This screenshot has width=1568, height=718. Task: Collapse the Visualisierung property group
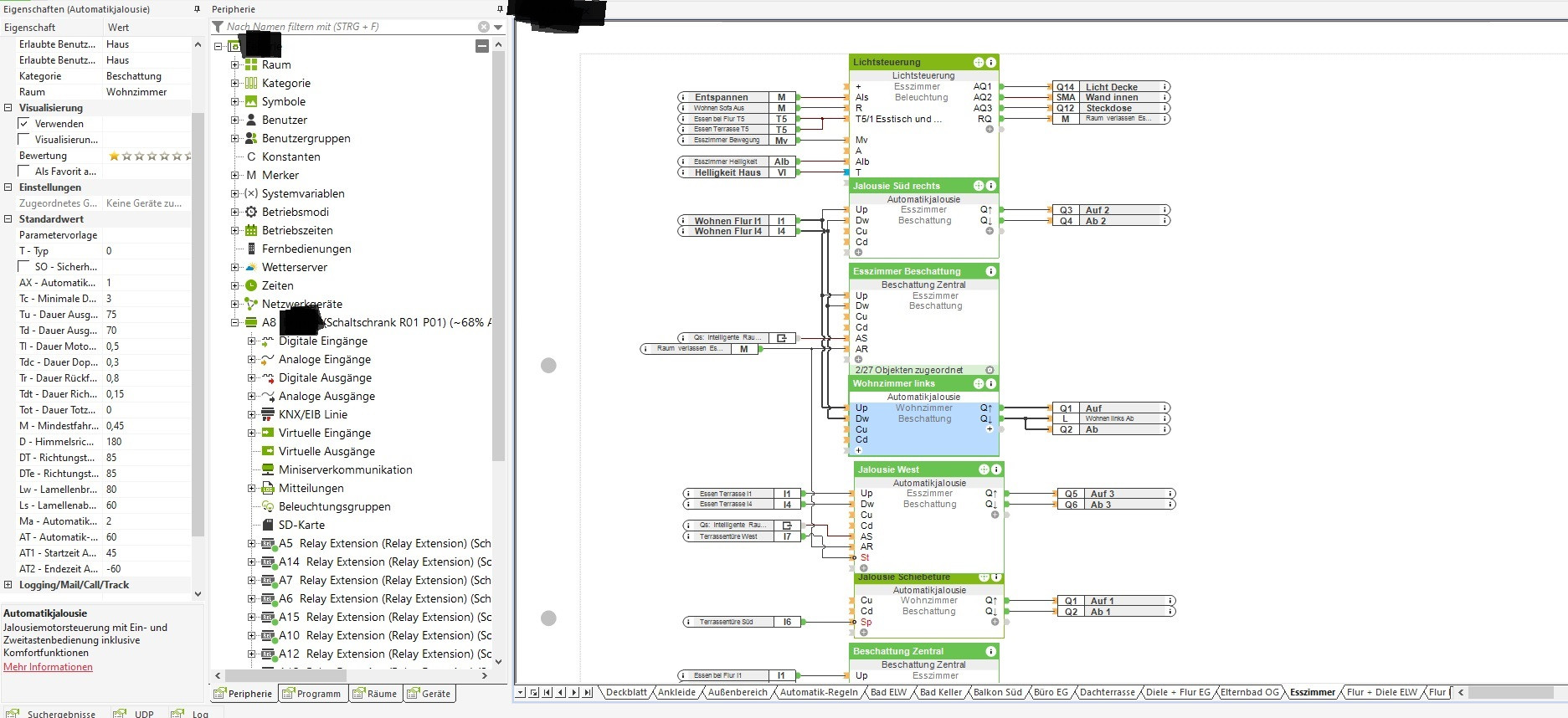coord(8,108)
